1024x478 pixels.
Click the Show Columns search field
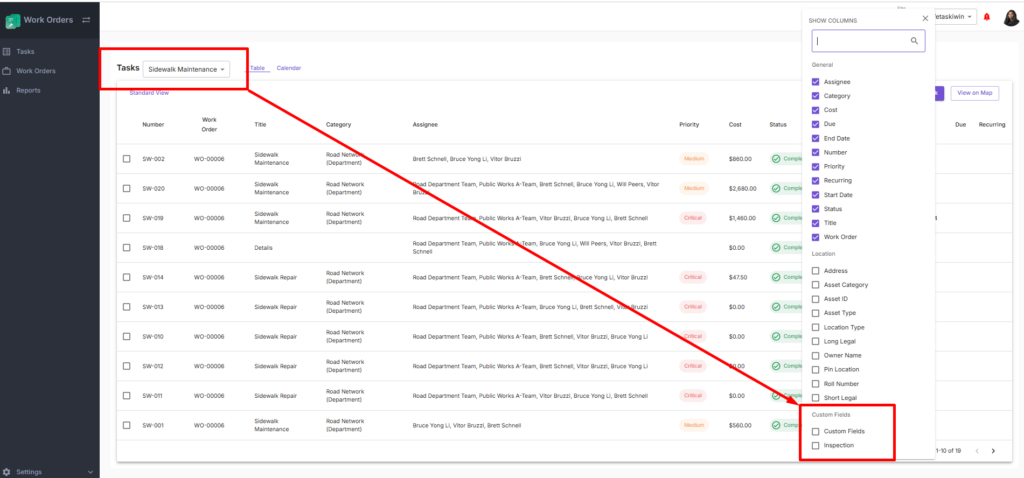862,41
